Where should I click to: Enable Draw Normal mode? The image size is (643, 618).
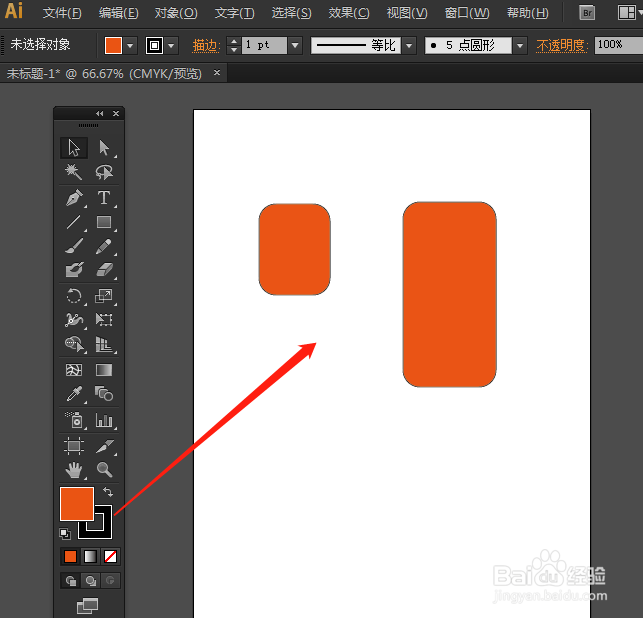pos(71,581)
